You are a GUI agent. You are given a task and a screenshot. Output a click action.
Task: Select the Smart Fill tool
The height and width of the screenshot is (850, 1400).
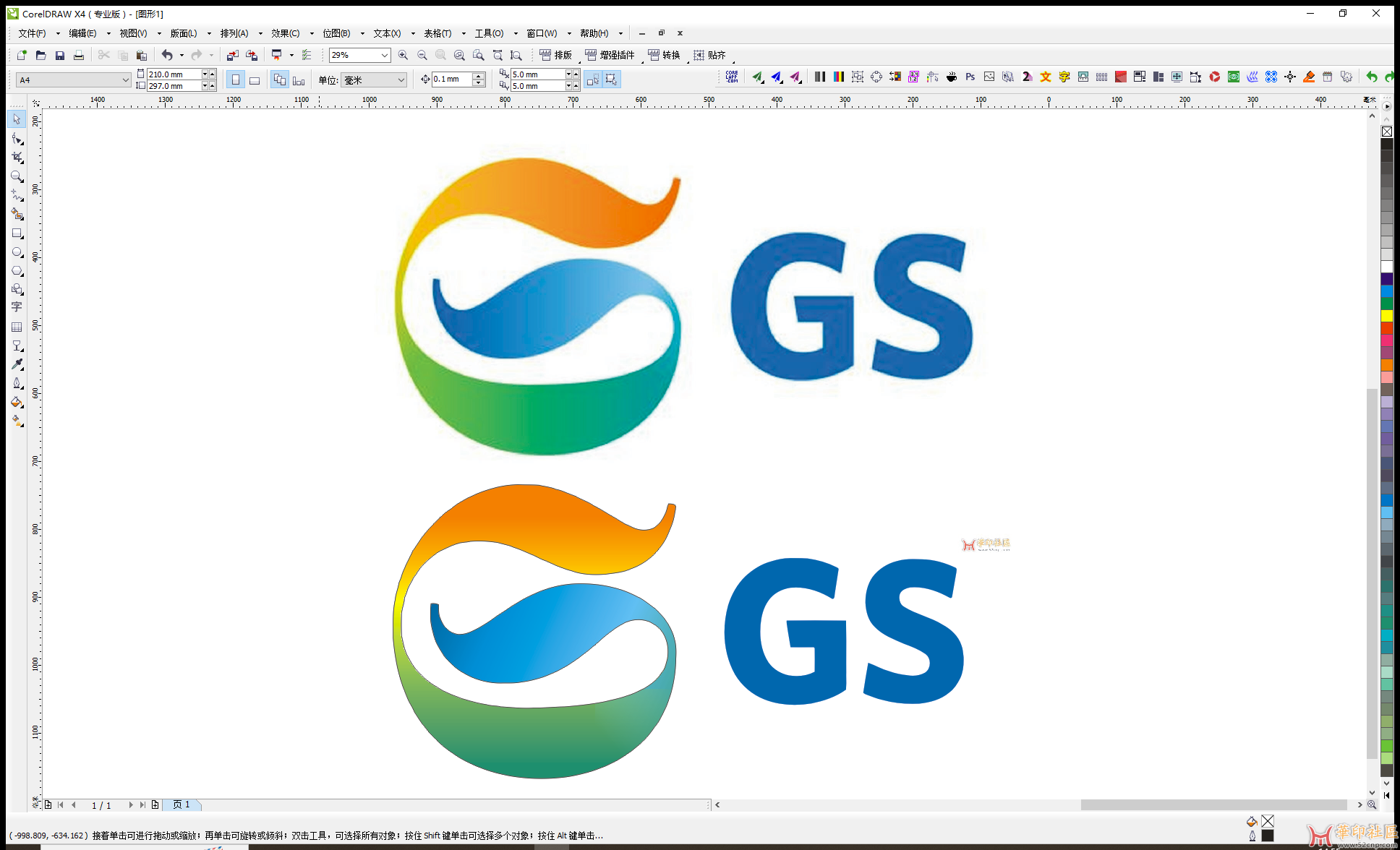(17, 214)
